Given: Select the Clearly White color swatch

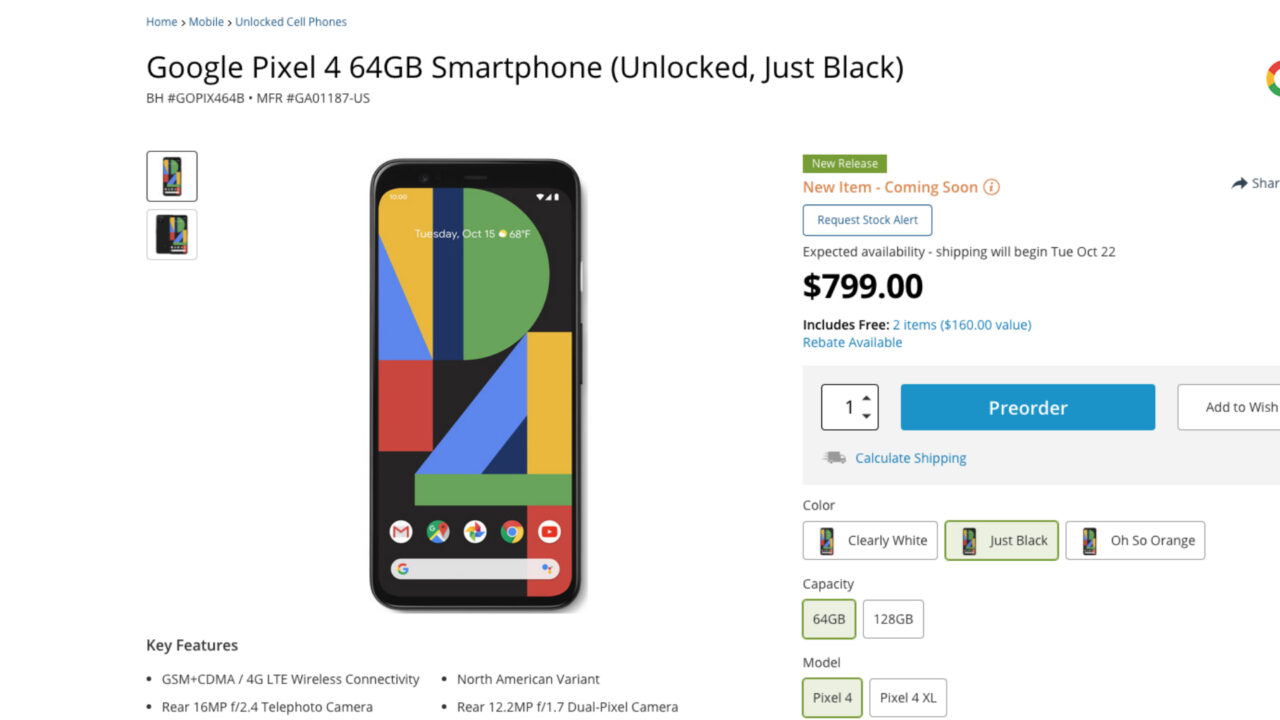Looking at the screenshot, I should point(869,540).
